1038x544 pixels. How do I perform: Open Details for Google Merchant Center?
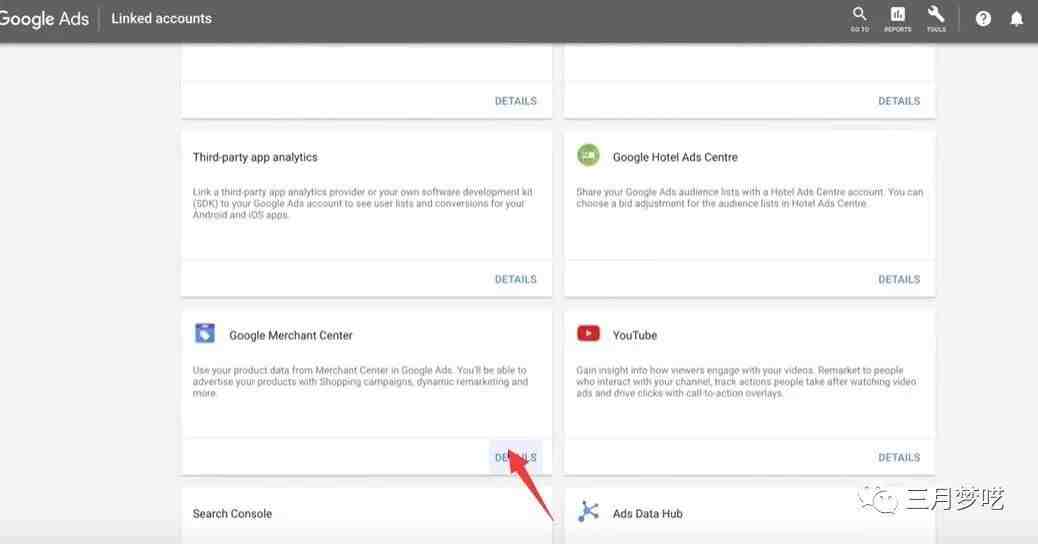pos(516,457)
